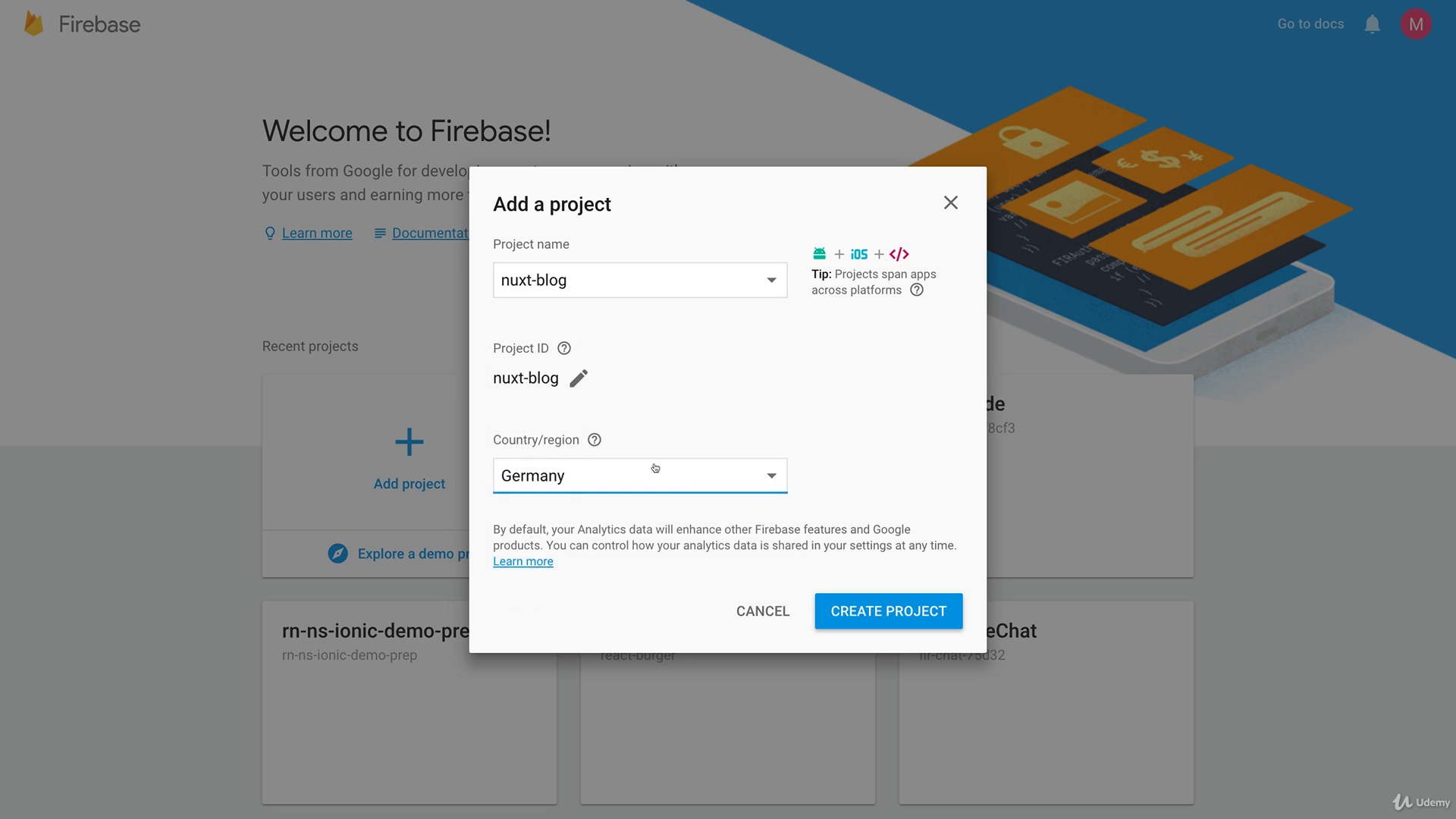The height and width of the screenshot is (819, 1456).
Task: Close the Add a project dialog
Action: pyautogui.click(x=950, y=202)
